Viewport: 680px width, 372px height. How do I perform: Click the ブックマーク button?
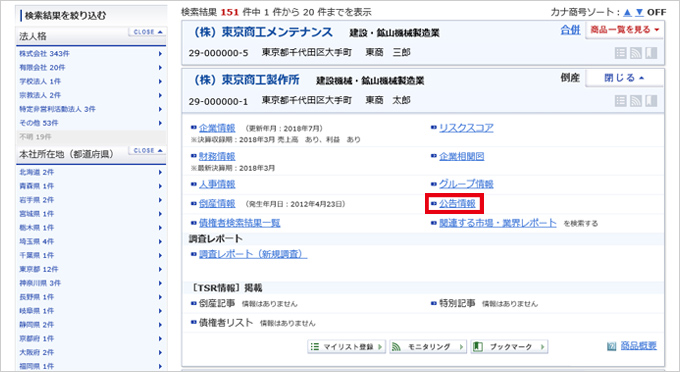click(x=509, y=347)
